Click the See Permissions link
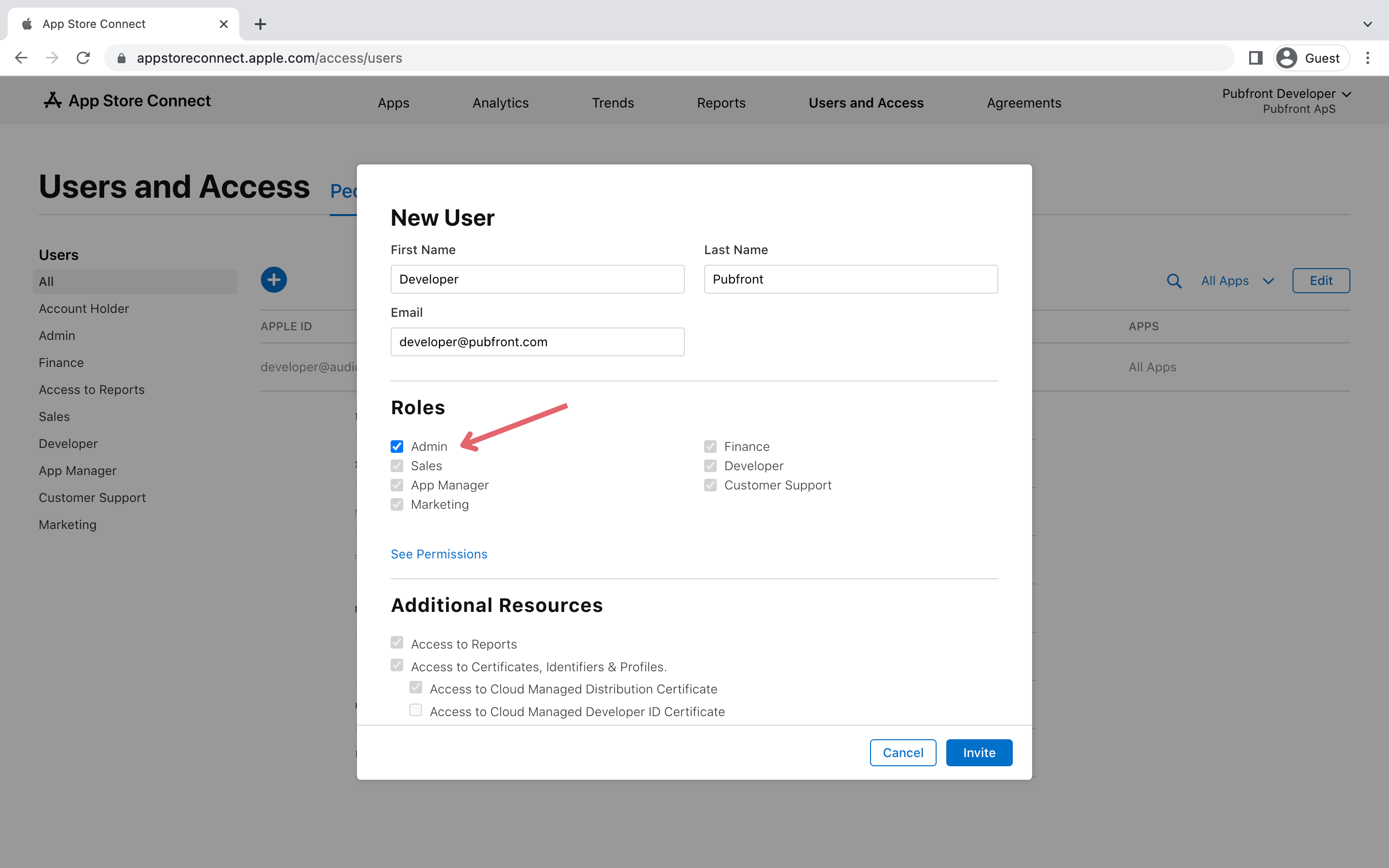This screenshot has height=868, width=1389. pos(438,554)
